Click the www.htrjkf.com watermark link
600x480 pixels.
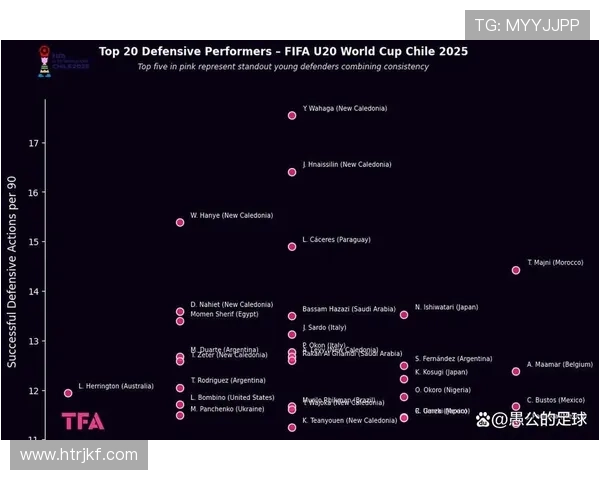(79, 455)
